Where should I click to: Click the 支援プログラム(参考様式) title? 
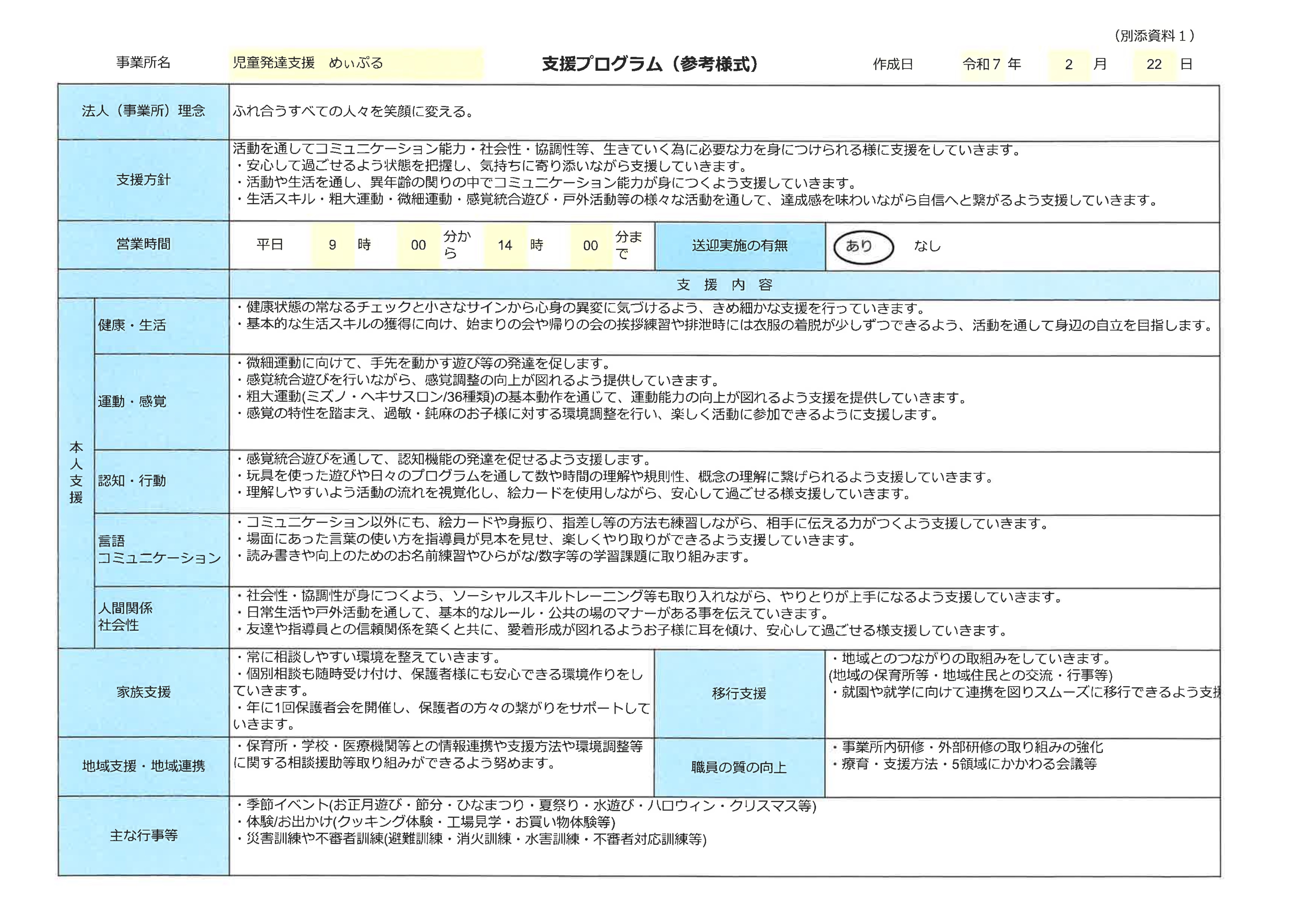[650, 64]
